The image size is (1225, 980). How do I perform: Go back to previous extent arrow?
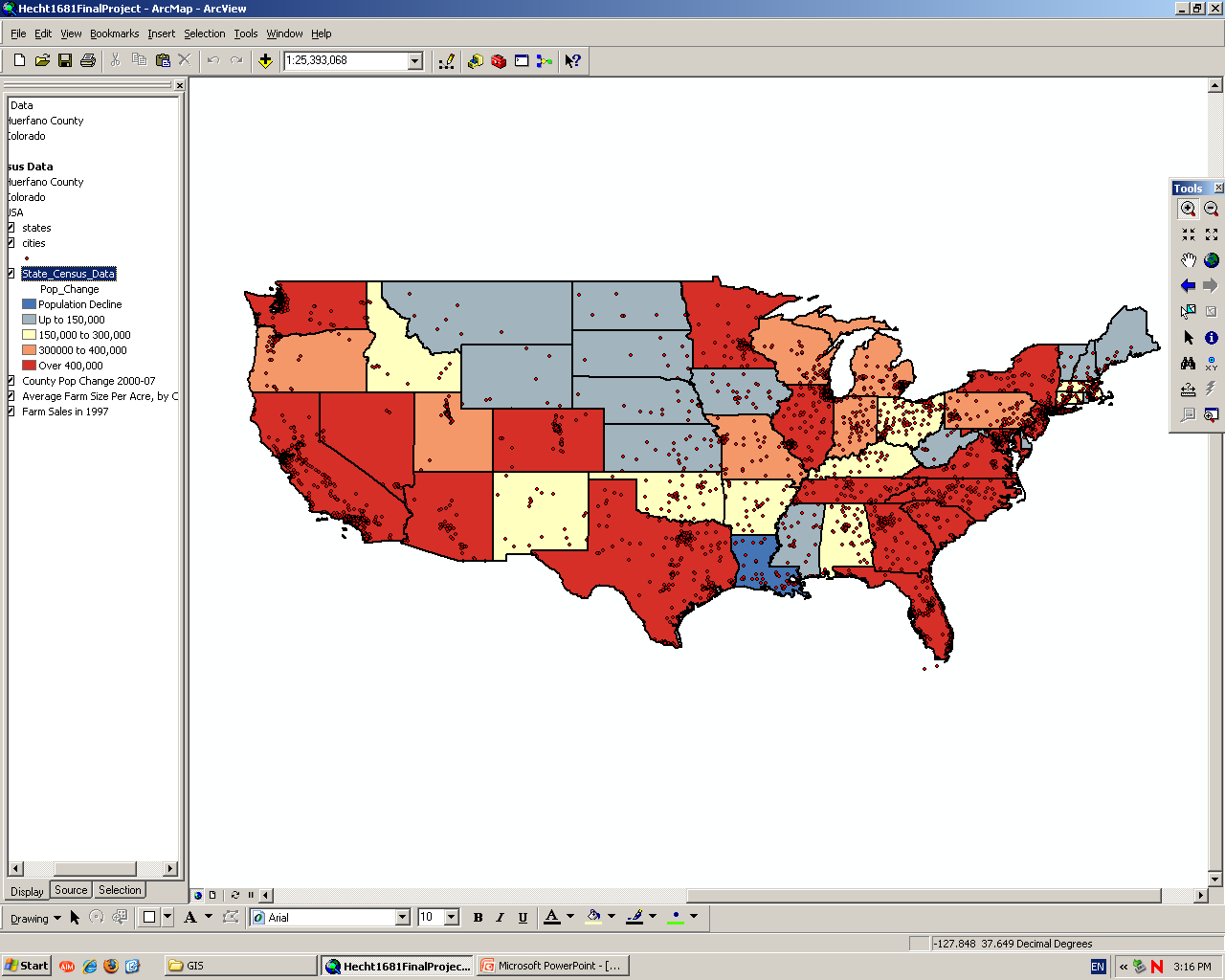[1188, 285]
